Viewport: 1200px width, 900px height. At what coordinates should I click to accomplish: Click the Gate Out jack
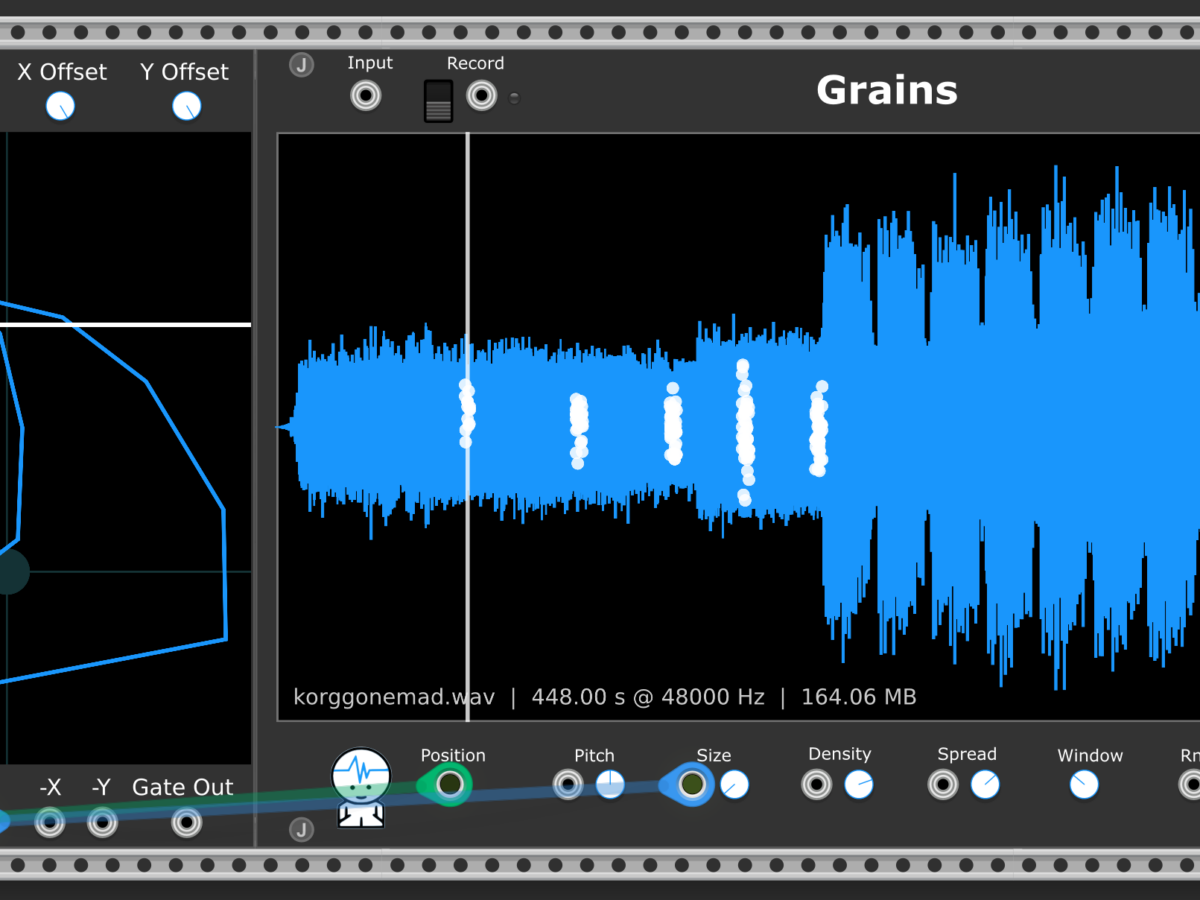[x=186, y=823]
